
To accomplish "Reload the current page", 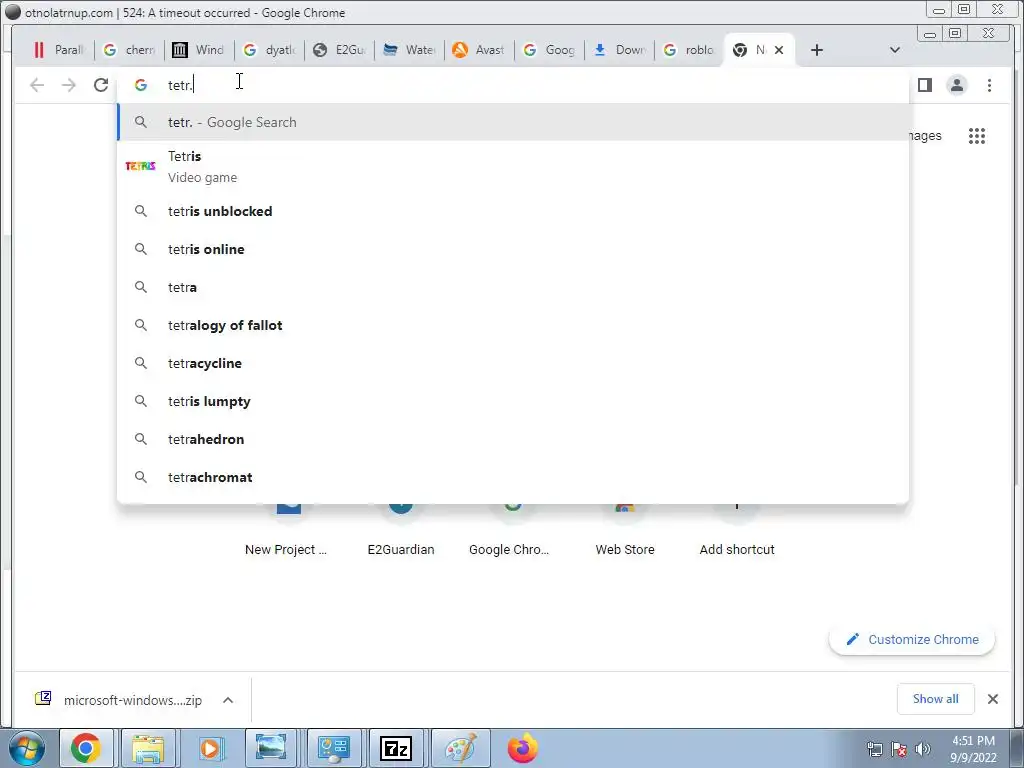I will point(101,85).
